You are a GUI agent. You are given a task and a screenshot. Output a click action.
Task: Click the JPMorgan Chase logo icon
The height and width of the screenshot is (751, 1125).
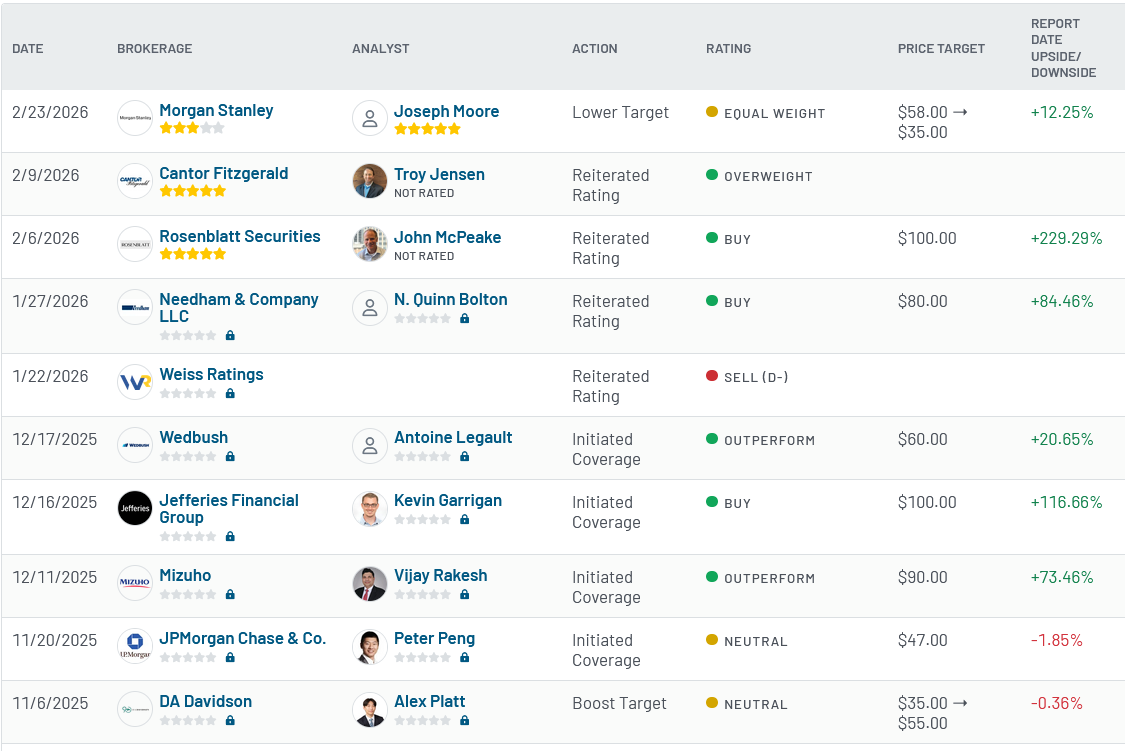(135, 646)
